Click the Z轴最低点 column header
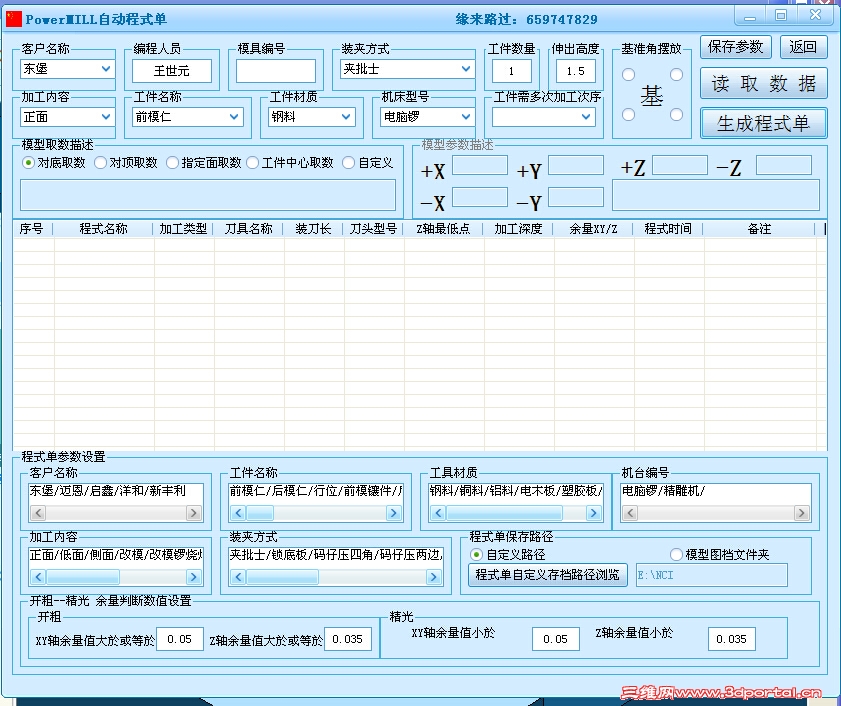This screenshot has height=706, width=841. tap(443, 229)
